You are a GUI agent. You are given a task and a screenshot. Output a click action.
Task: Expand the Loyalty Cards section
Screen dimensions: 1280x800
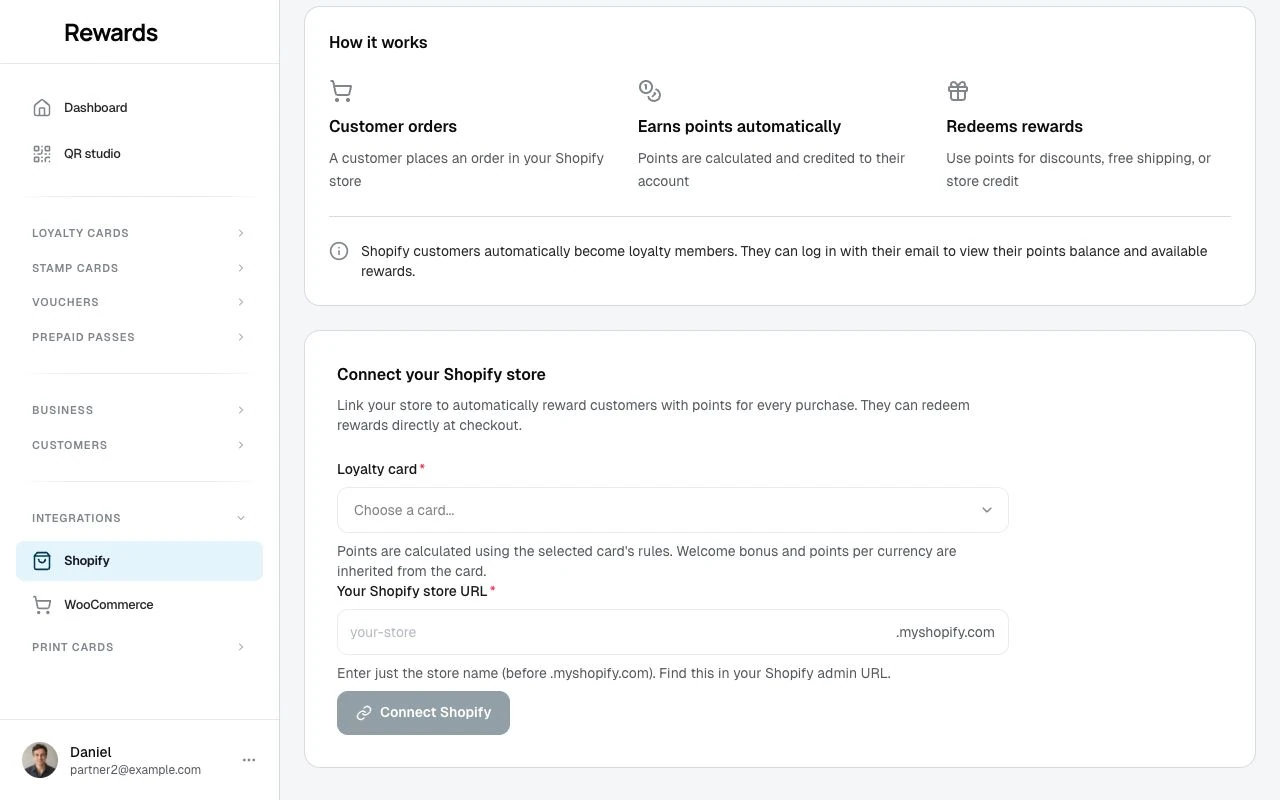pyautogui.click(x=139, y=233)
